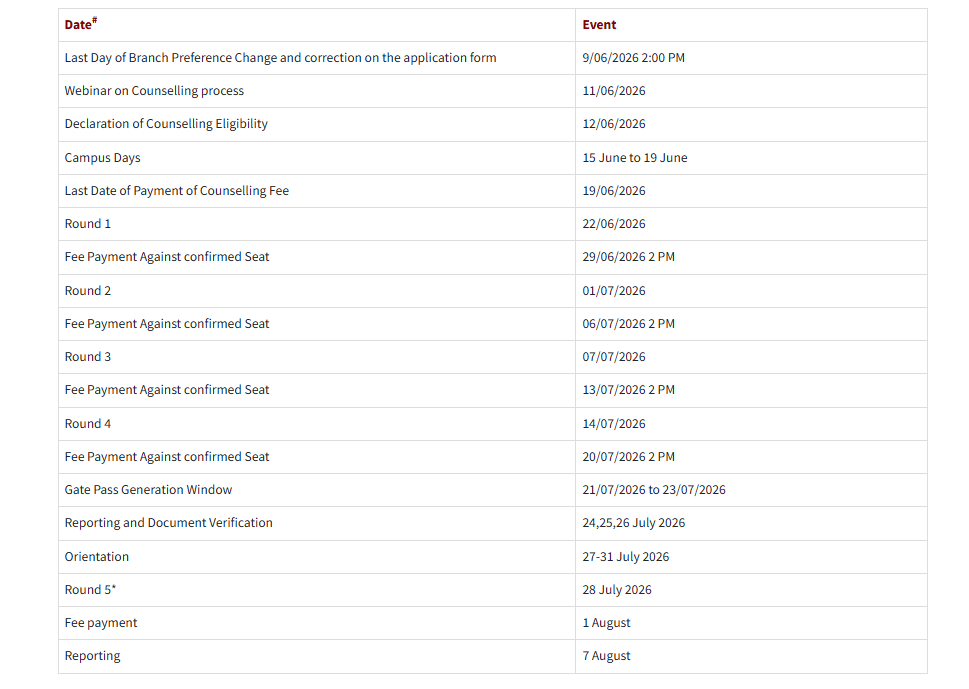Click the Date column header
This screenshot has width=969, height=689.
click(81, 24)
